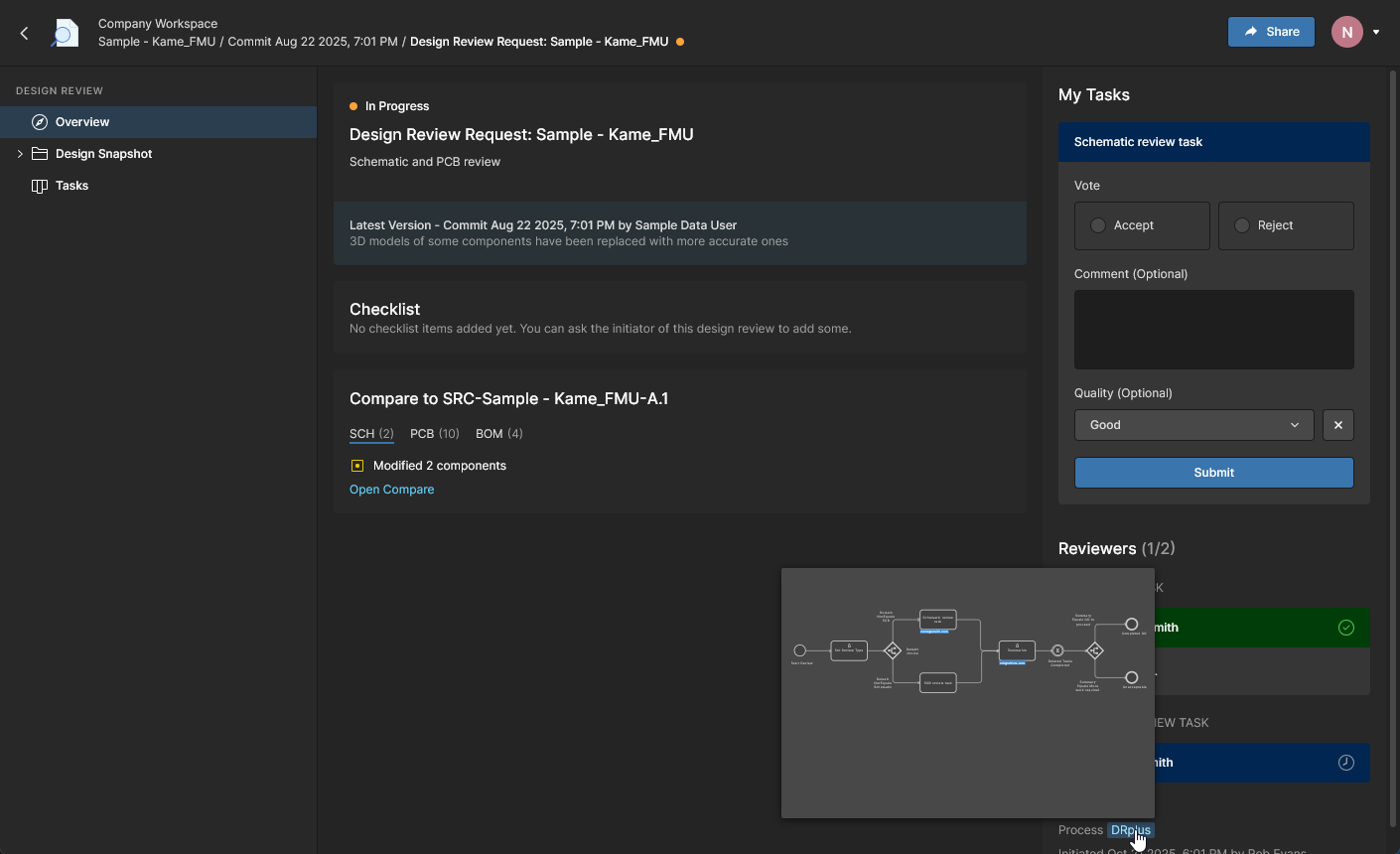Click the Tasks board icon
1400x854 pixels.
pos(40,186)
